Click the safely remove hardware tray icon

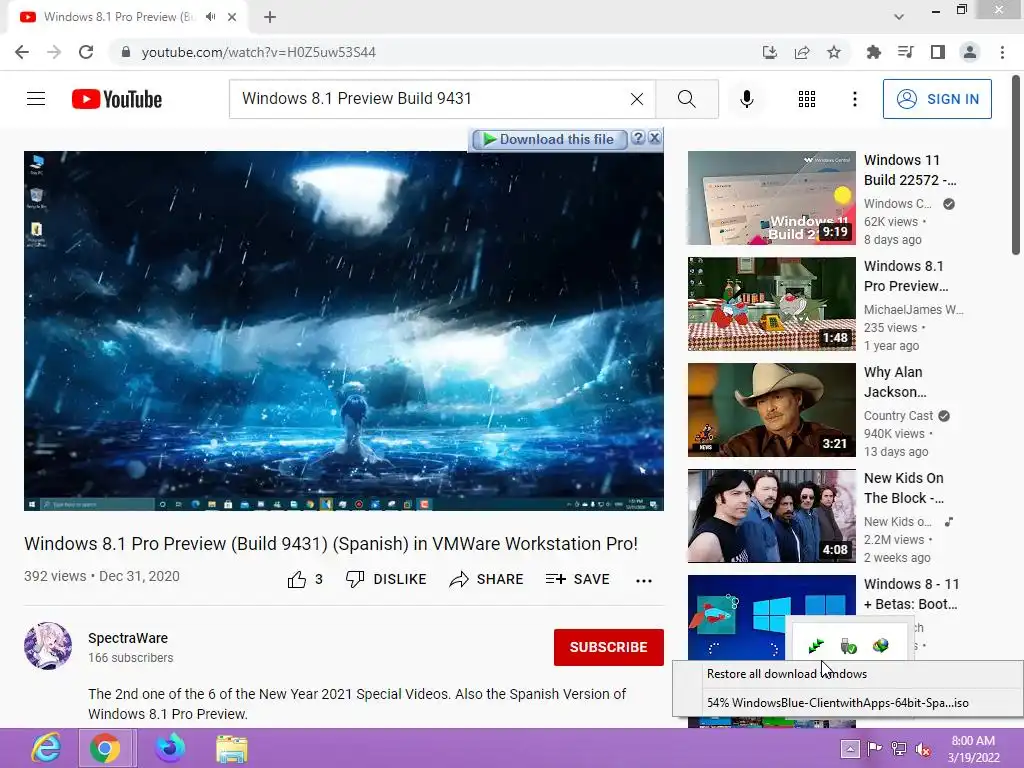pyautogui.click(x=848, y=646)
